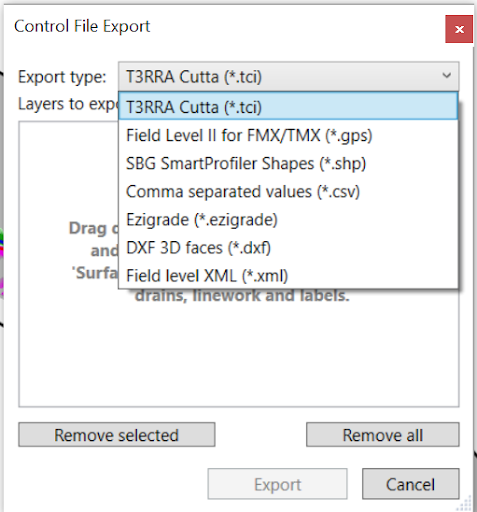Click the Export type label

click(x=62, y=77)
